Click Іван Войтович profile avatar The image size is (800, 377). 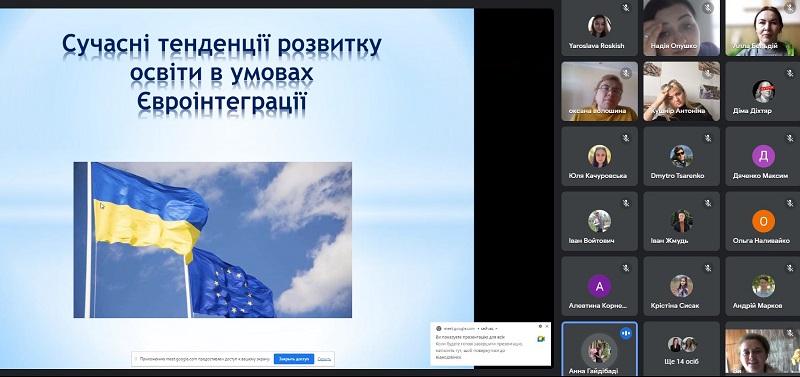599,221
